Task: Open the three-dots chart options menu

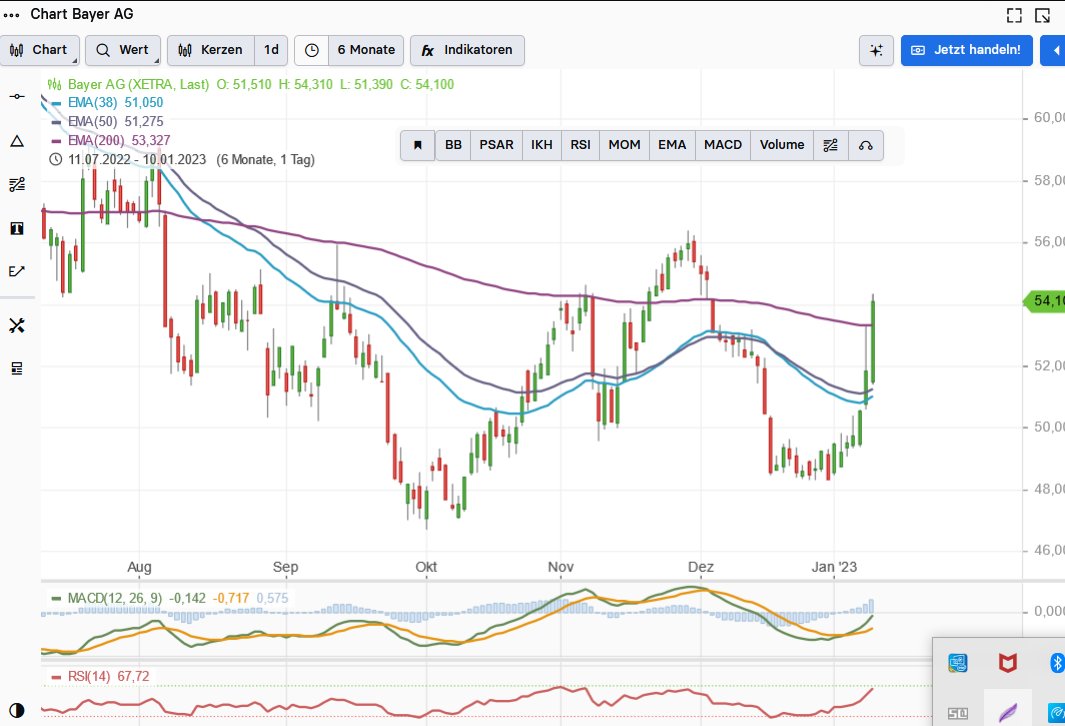Action: (12, 14)
